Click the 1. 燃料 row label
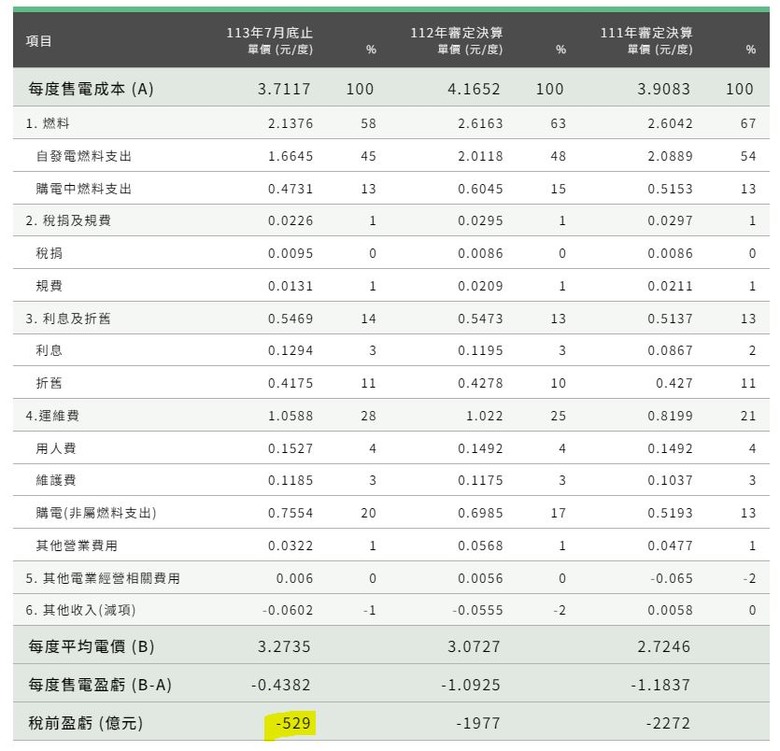This screenshot has height=751, width=780. [48, 123]
